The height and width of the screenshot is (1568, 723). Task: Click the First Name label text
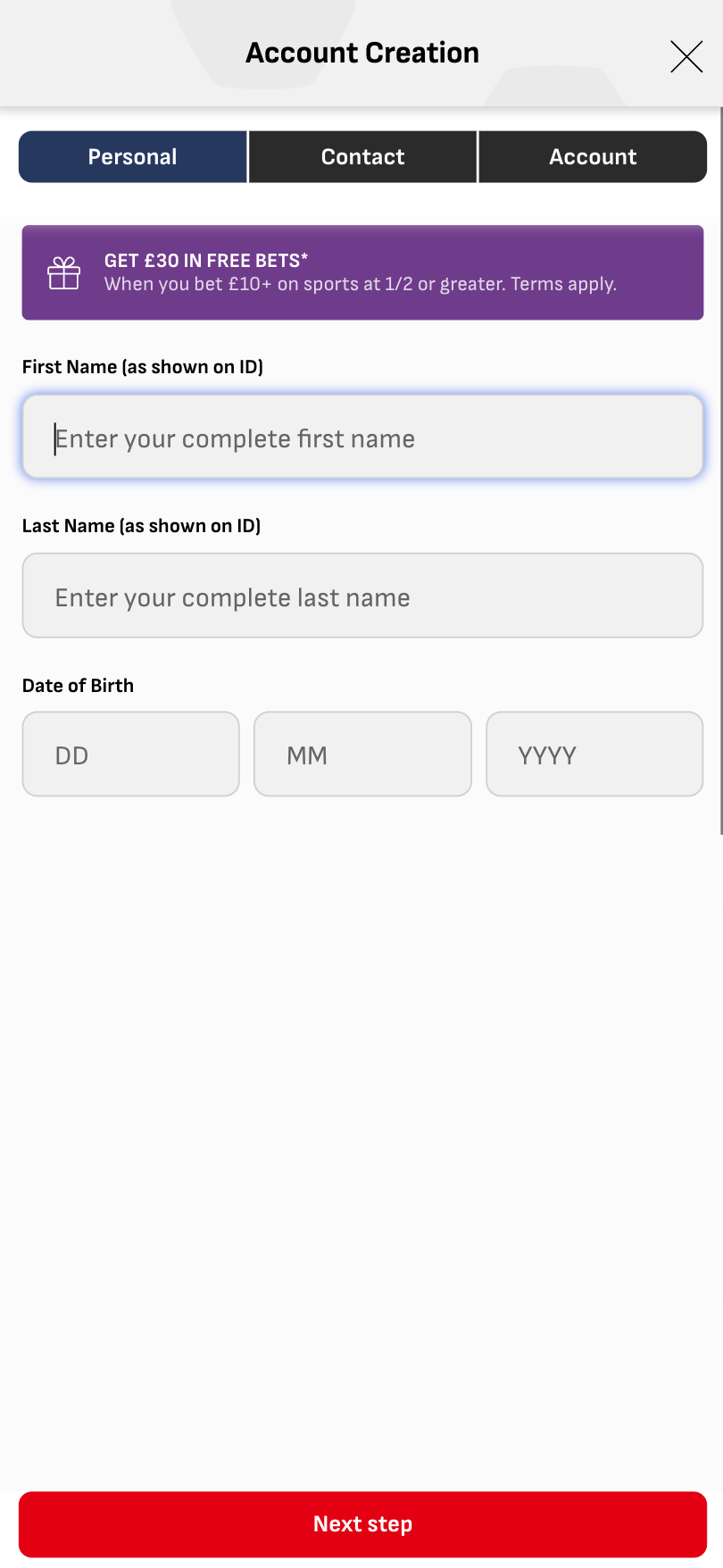[70, 367]
